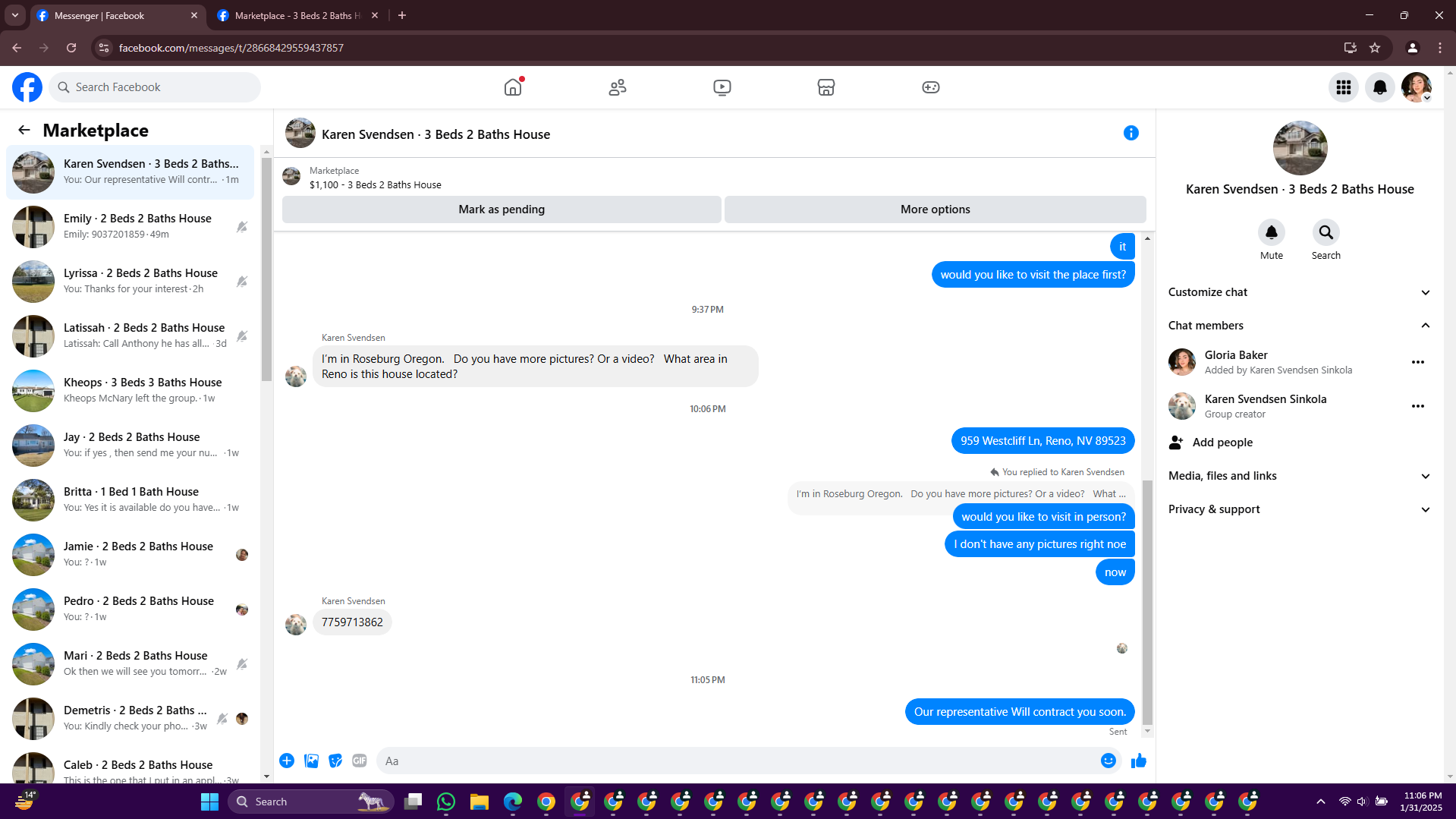Open chat with Kheops 3 Beds 3 Baths House
The height and width of the screenshot is (819, 1456).
coord(131,391)
